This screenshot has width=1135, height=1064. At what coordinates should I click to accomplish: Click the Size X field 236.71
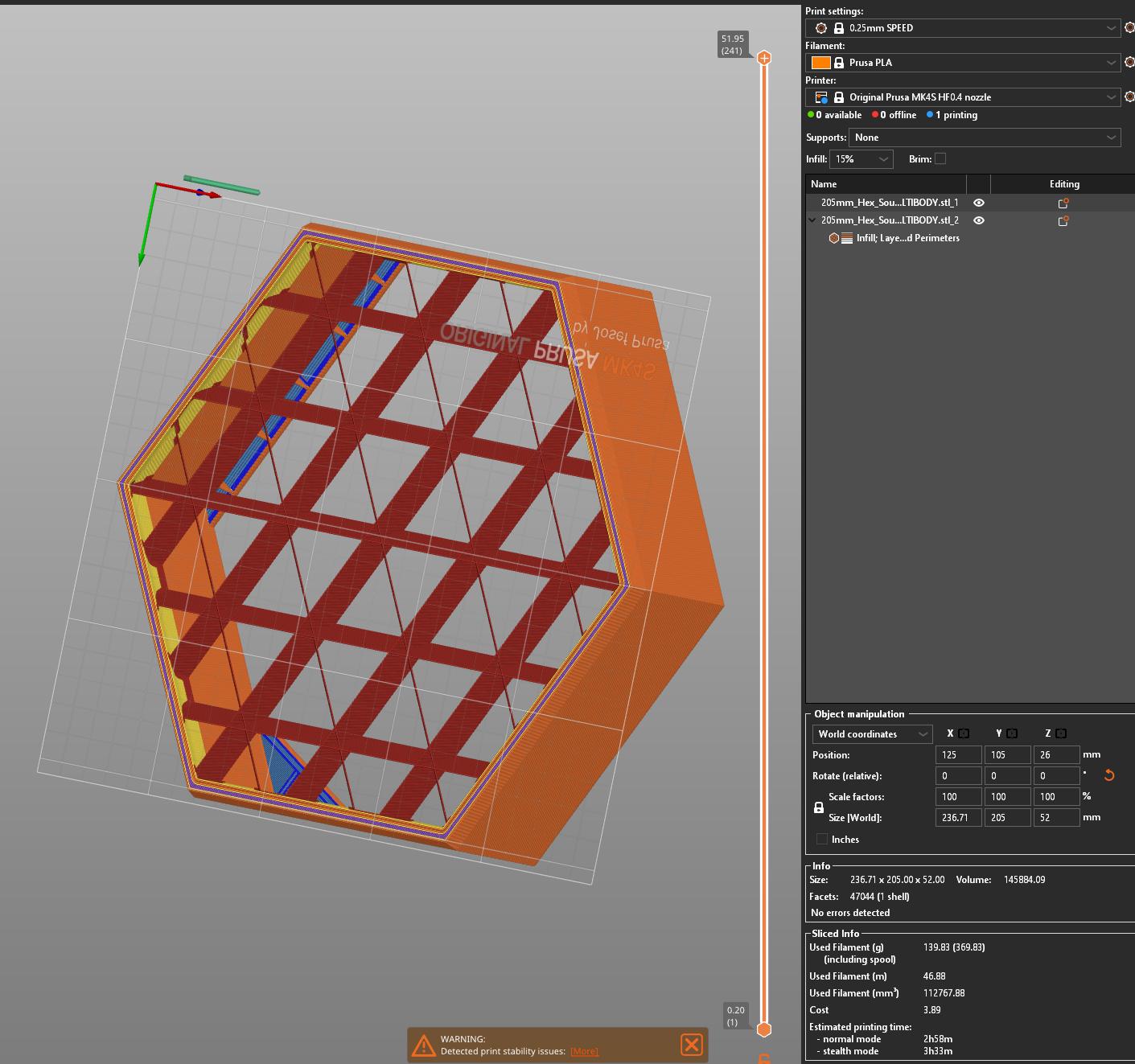tap(958, 818)
